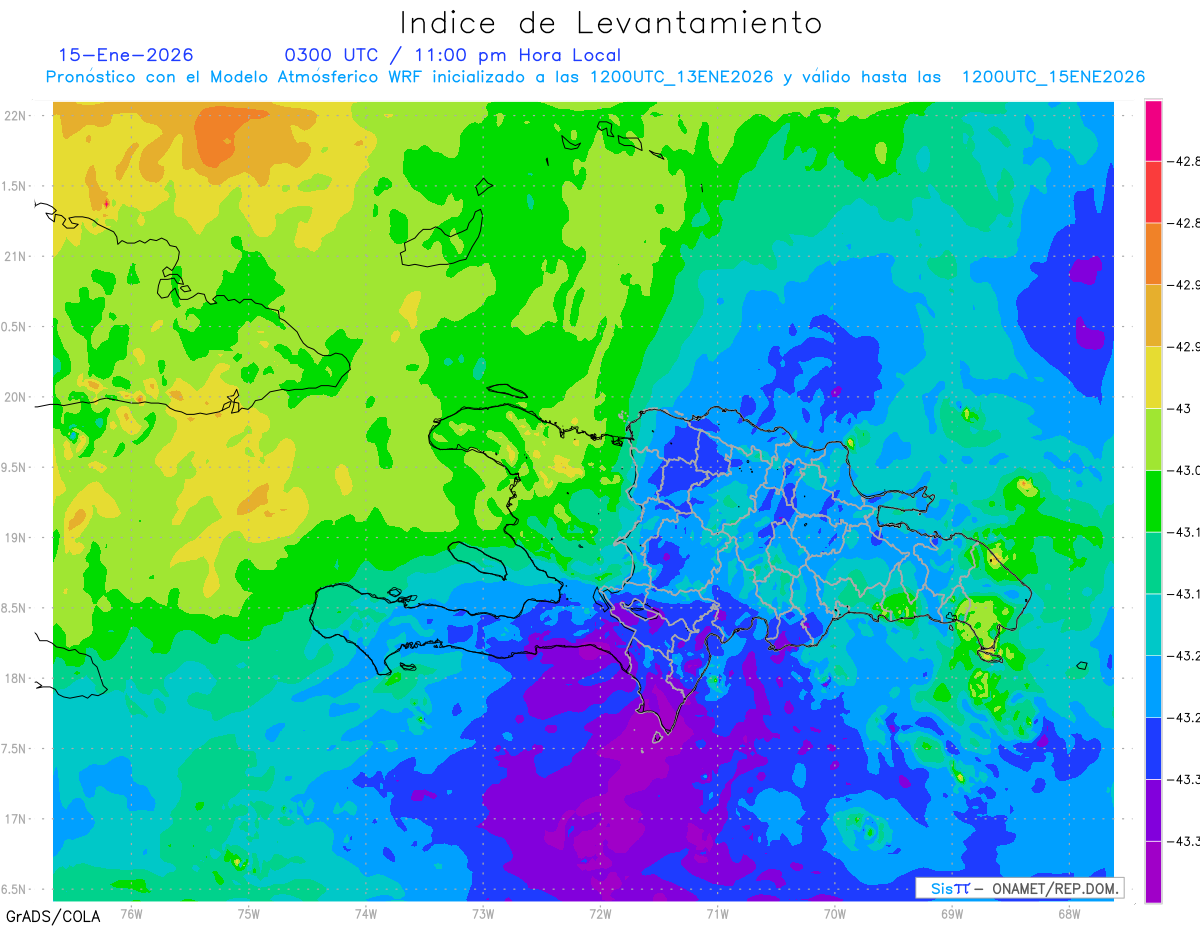Click the teal-green swatch in the legend

[1153, 562]
